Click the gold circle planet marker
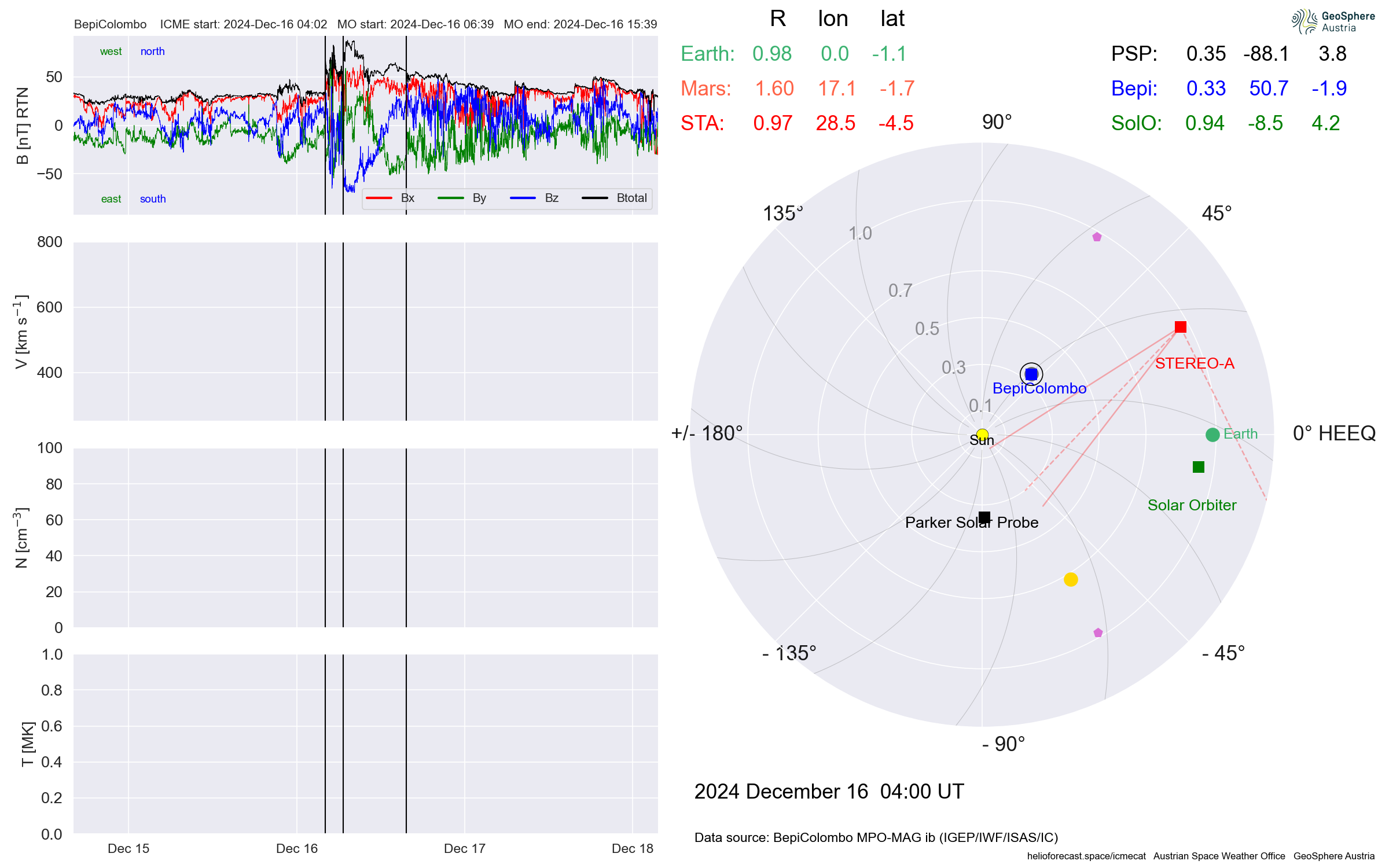The image size is (1389, 868). (x=1071, y=579)
